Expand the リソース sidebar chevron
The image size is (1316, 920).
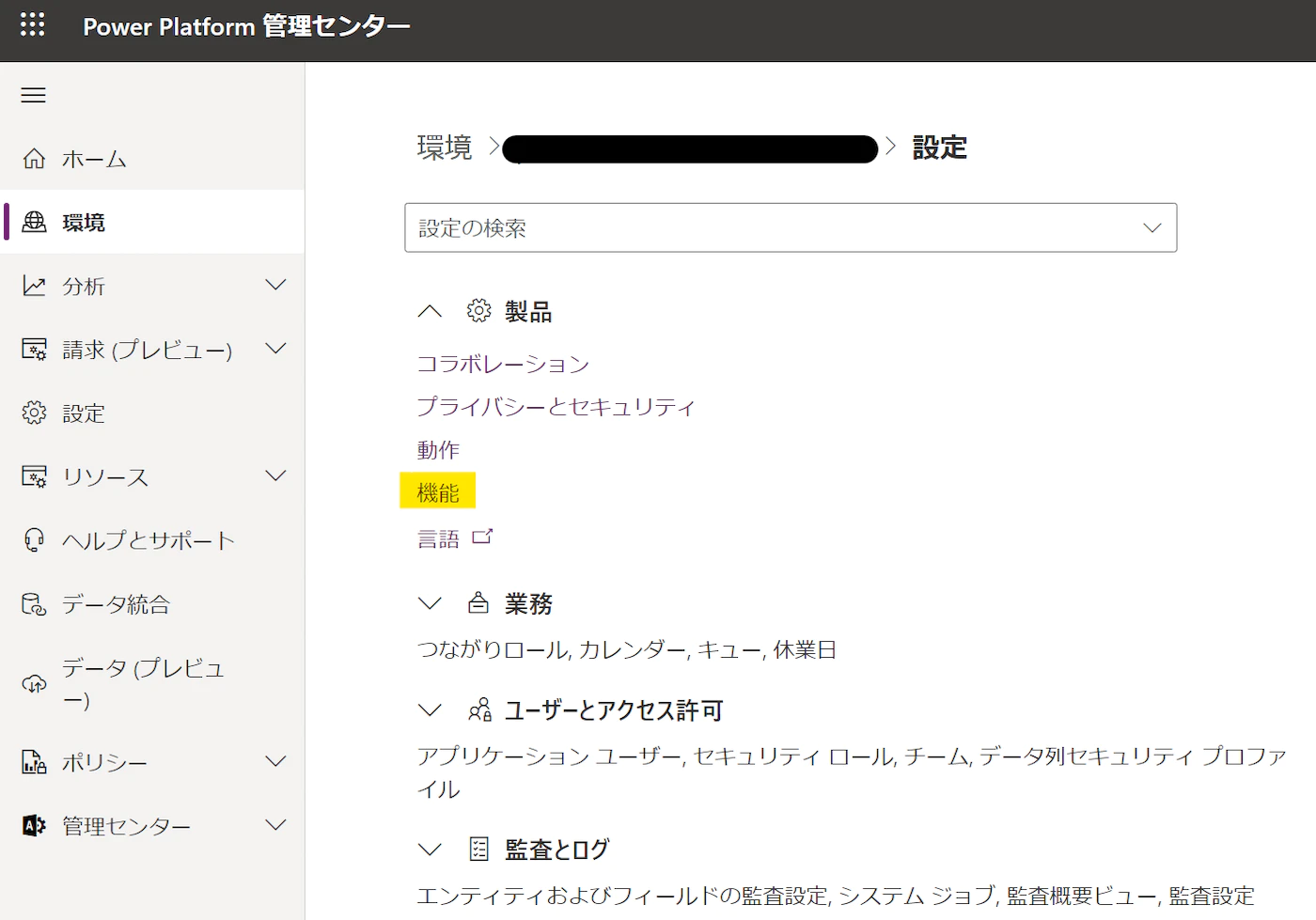coord(275,476)
